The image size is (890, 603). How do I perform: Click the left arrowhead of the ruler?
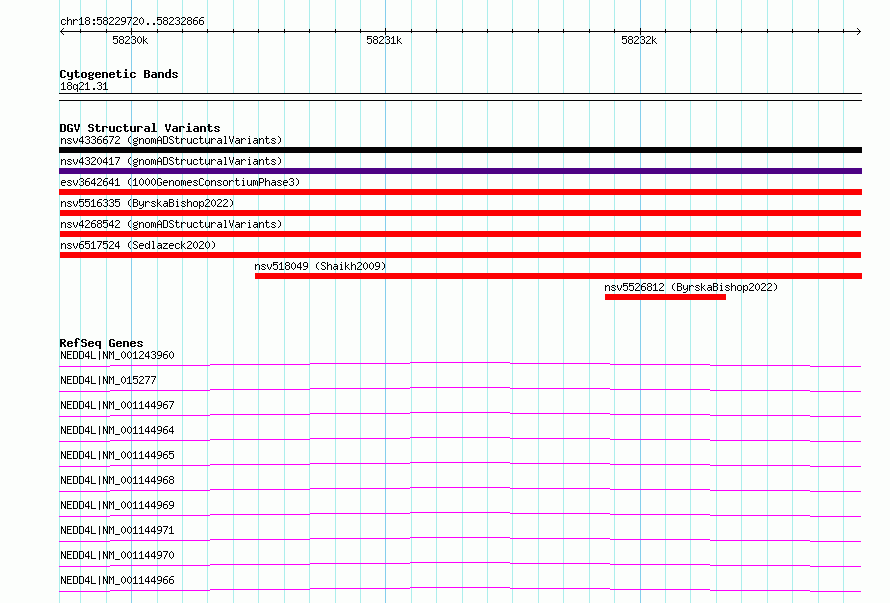[62, 31]
